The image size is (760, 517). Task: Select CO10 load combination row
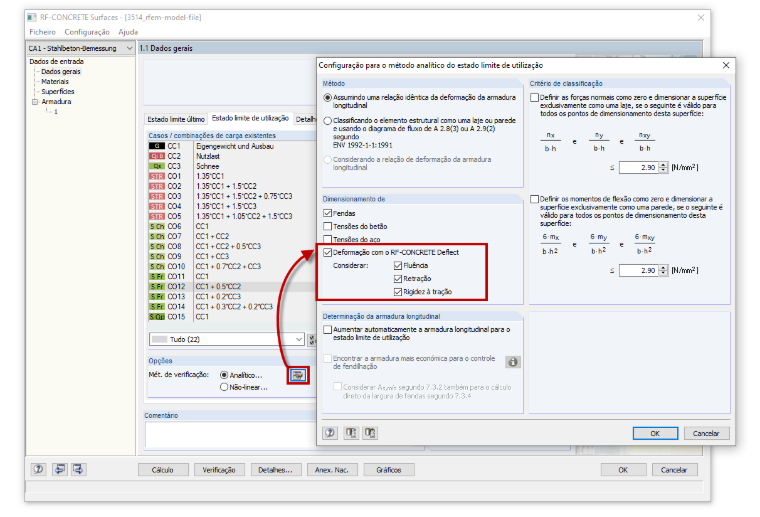click(x=233, y=266)
